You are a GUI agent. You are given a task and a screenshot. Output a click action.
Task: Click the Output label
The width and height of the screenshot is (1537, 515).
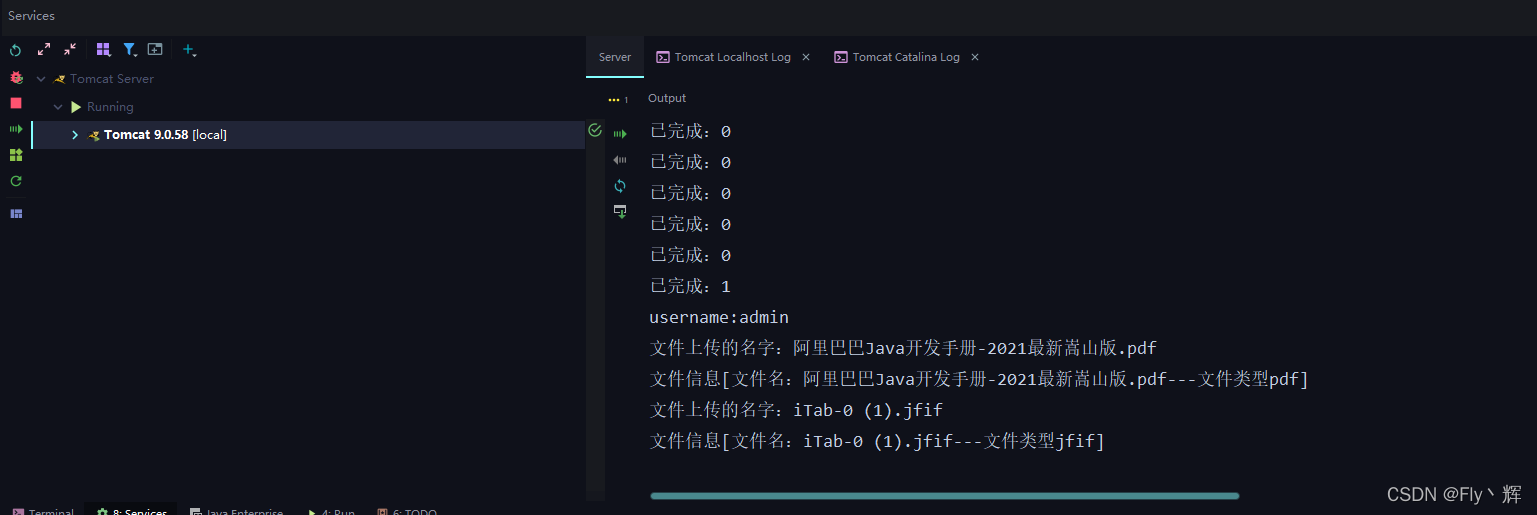click(667, 98)
